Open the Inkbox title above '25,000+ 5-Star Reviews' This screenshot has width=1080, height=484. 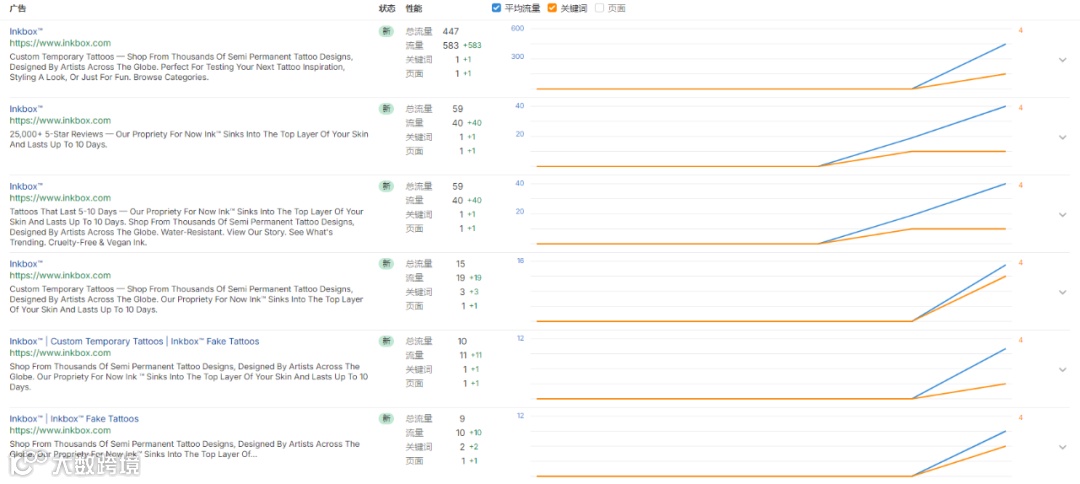[x=26, y=109]
